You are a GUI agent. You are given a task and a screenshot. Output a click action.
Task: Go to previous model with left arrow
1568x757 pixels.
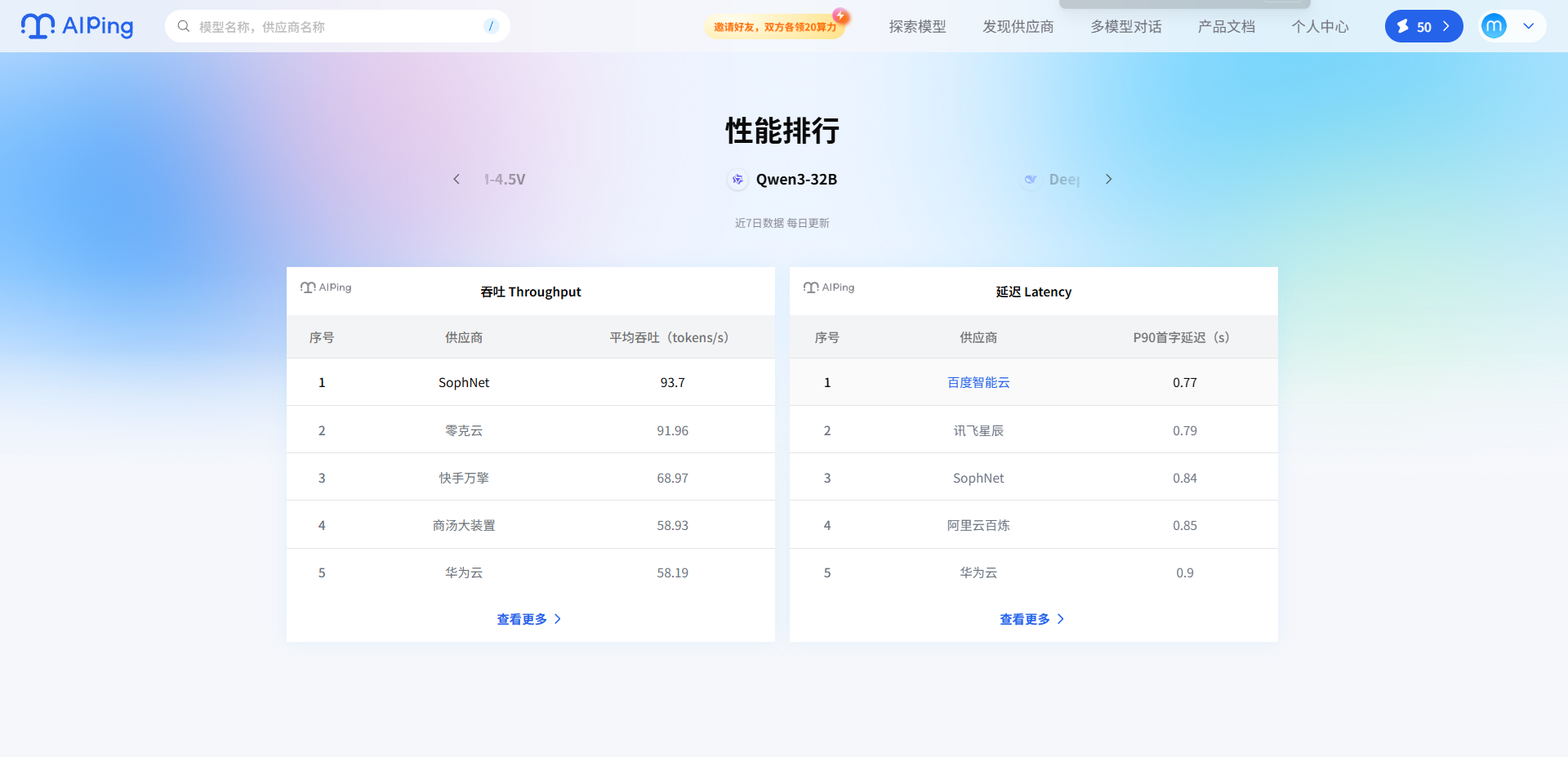(x=457, y=179)
